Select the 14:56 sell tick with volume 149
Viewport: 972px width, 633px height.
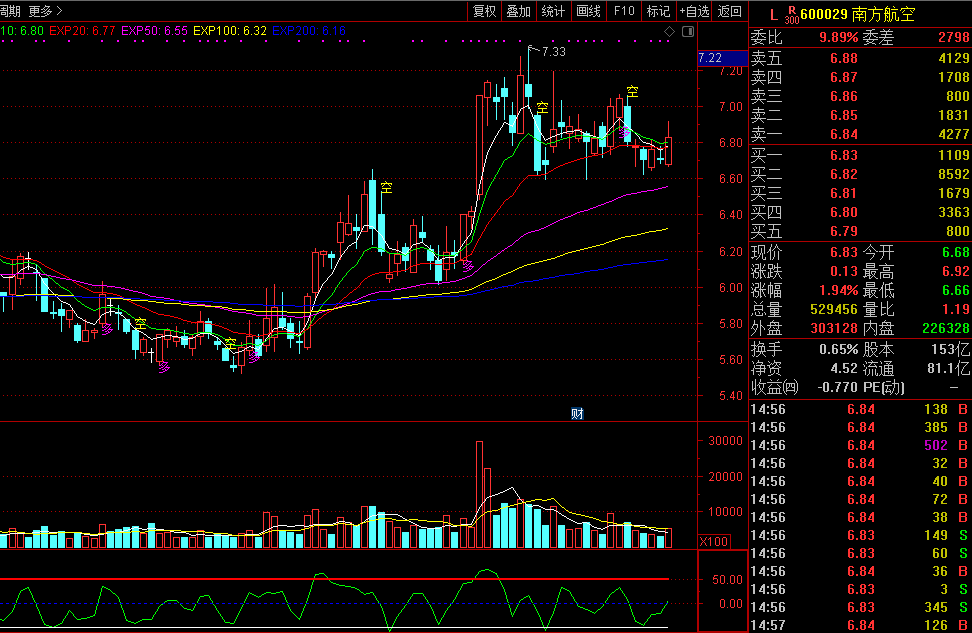pyautogui.click(x=860, y=536)
